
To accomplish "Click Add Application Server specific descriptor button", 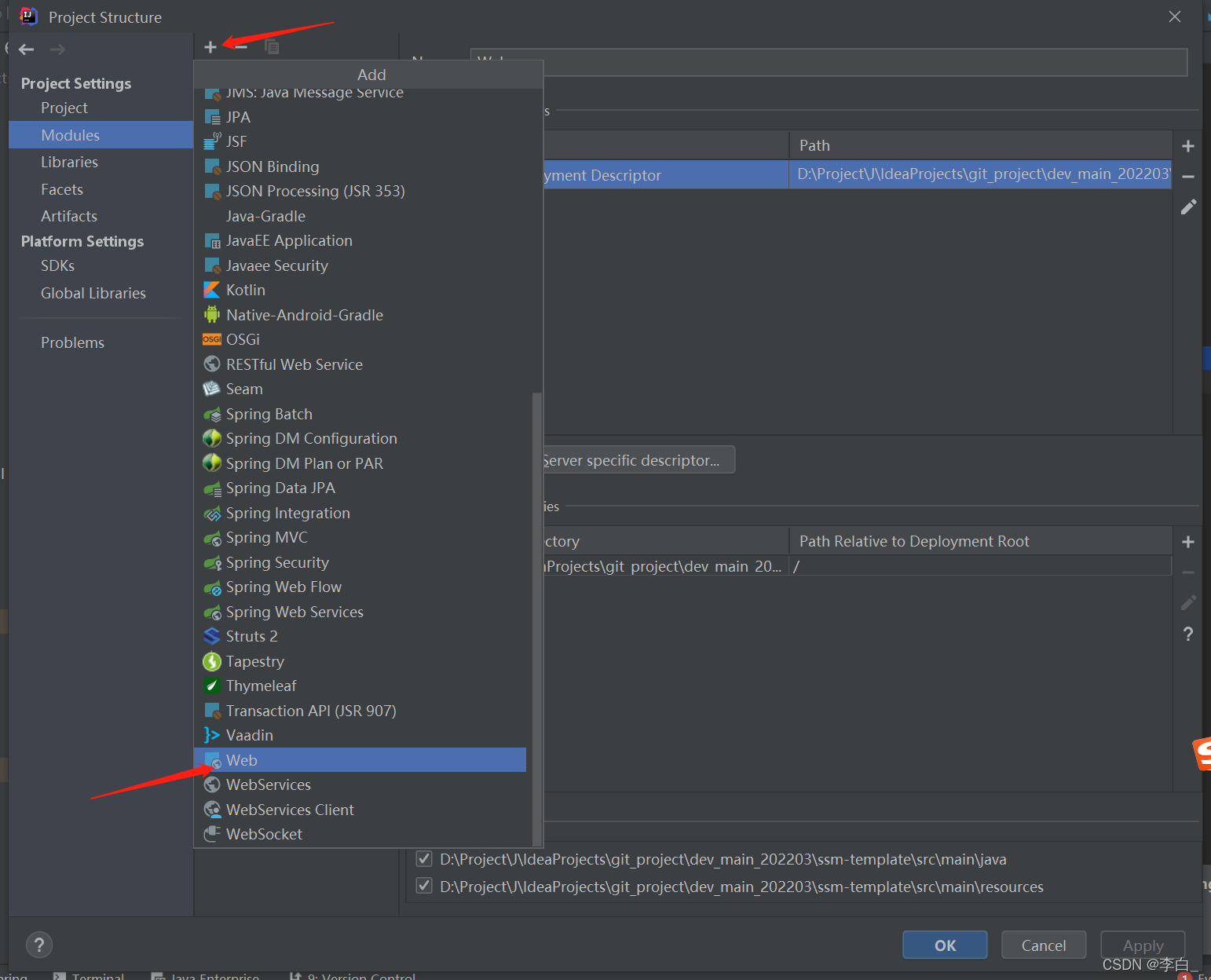I will point(638,460).
